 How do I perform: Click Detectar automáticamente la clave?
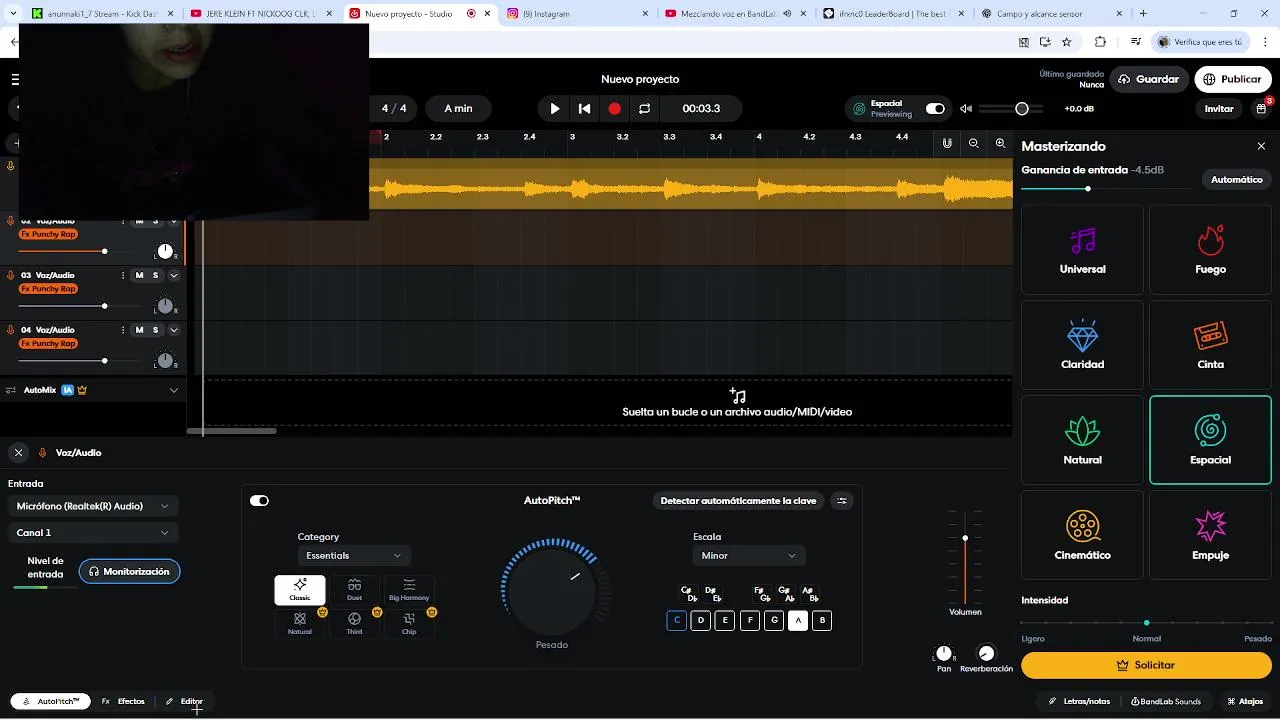click(x=738, y=501)
